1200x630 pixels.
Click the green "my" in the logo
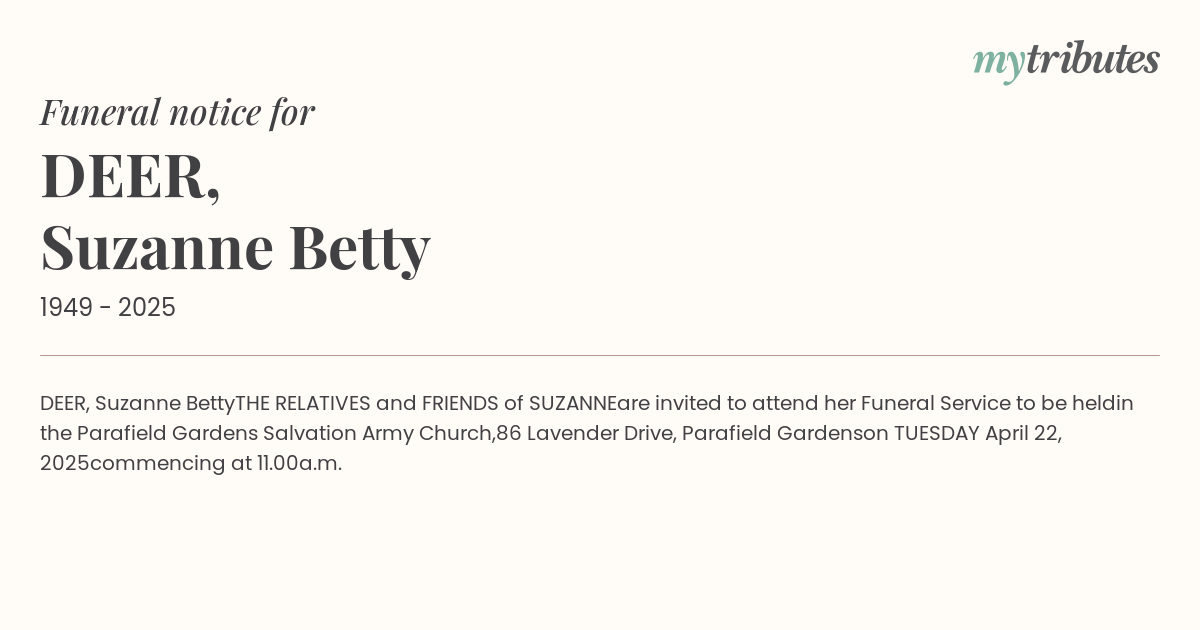click(x=998, y=64)
